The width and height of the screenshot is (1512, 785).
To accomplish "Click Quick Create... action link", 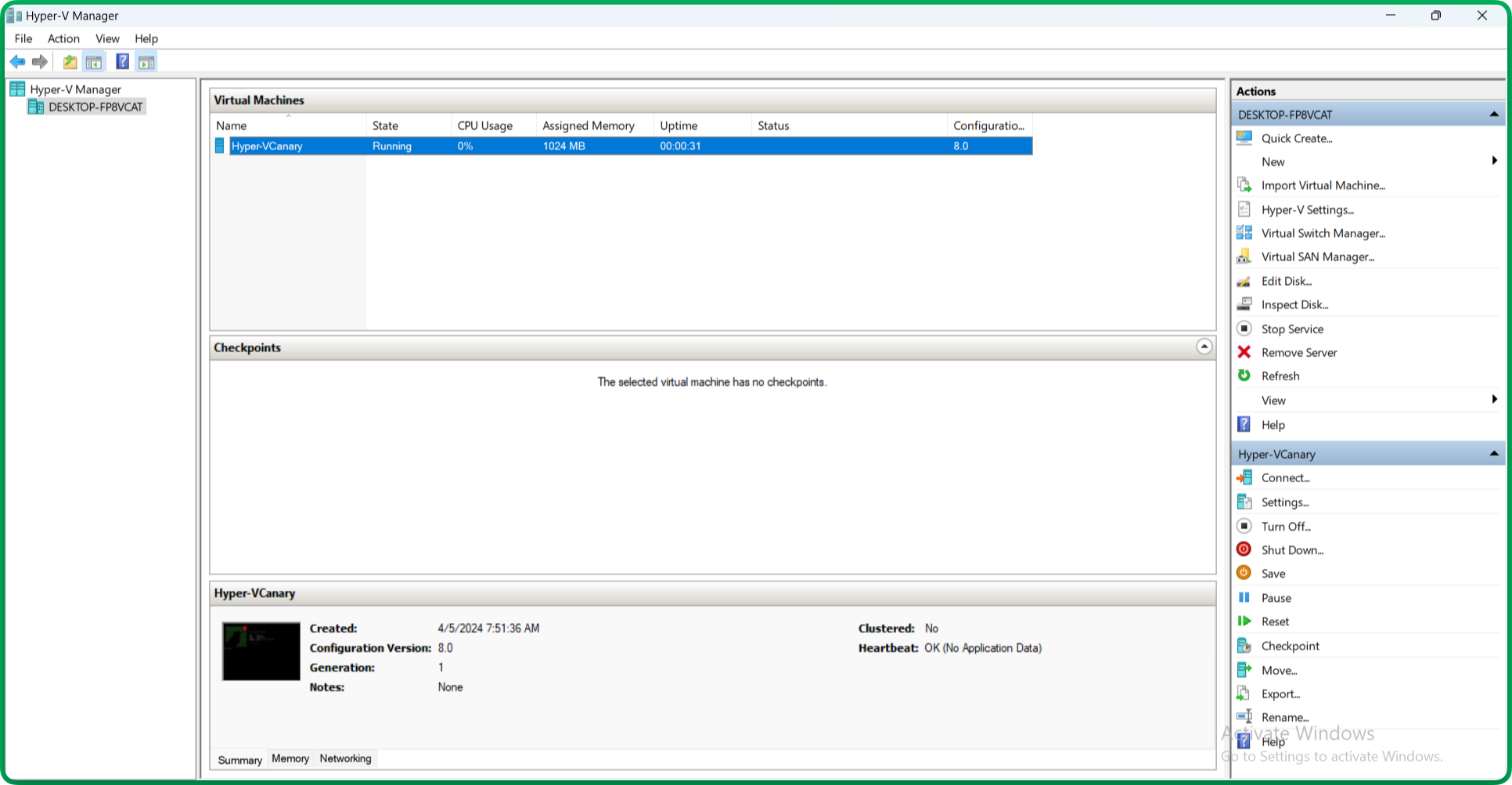I will coord(1297,138).
